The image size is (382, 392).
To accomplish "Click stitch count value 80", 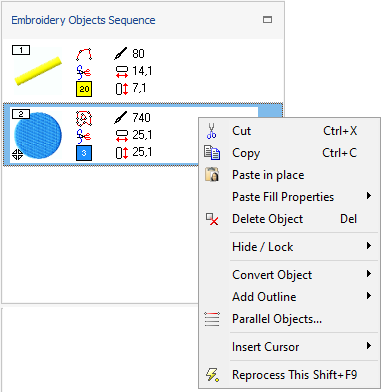I will (x=138, y=54).
